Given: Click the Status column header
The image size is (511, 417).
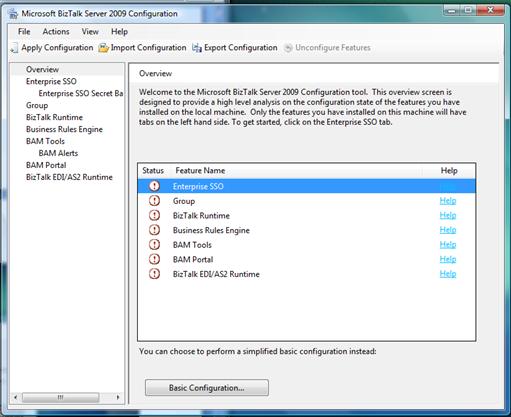Looking at the screenshot, I should point(153,171).
